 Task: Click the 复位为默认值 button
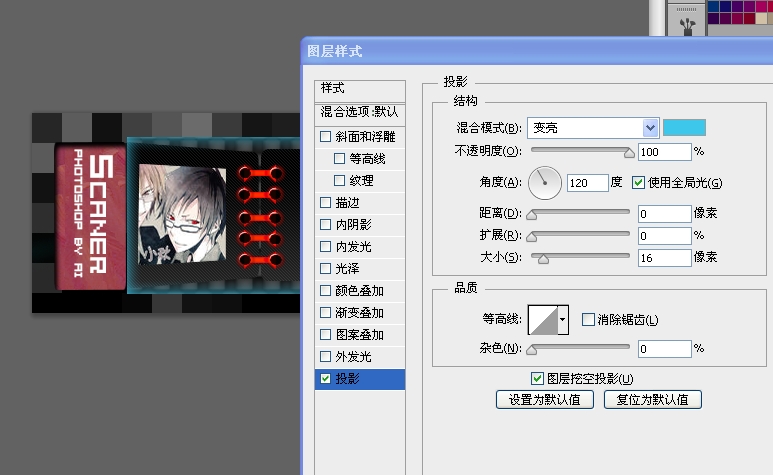pyautogui.click(x=653, y=400)
